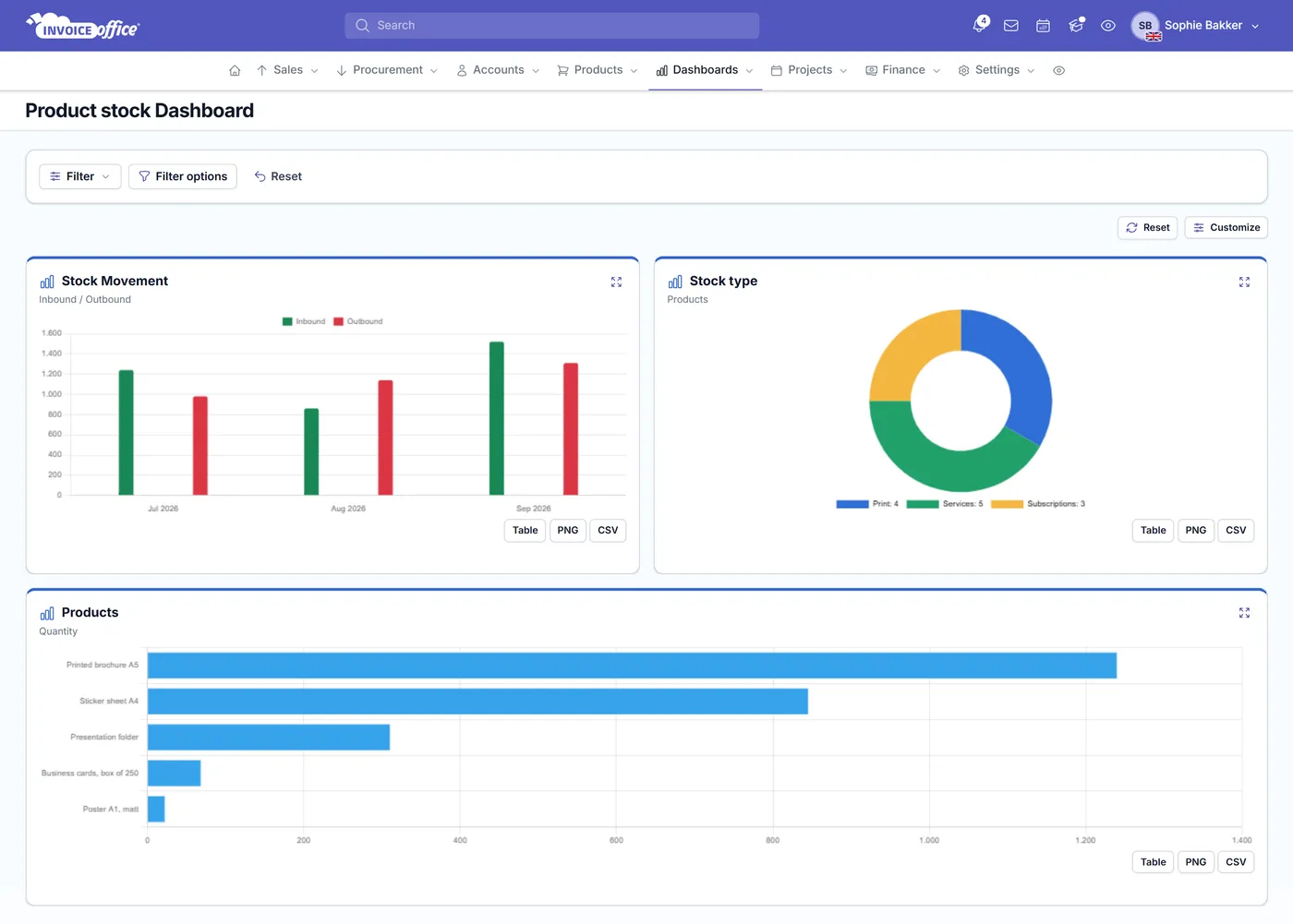This screenshot has height=924, width=1293.
Task: Toggle the eye icon in top header
Action: coord(1108,26)
